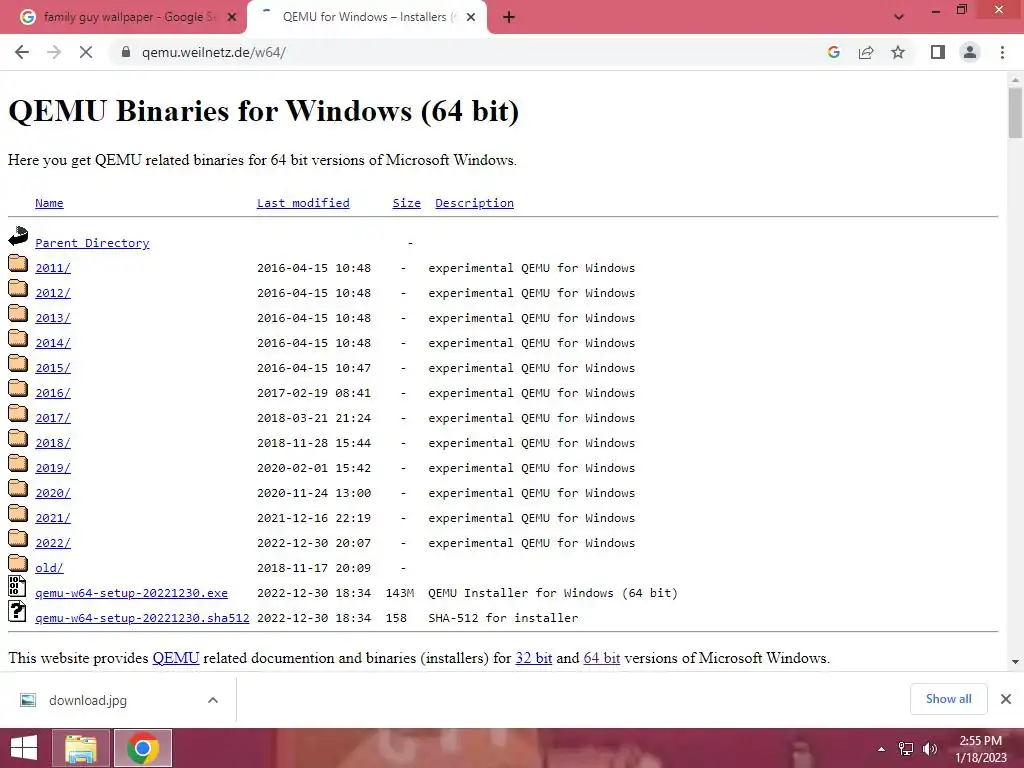Open qemu-w64-setup-20221230.sha512 link
This screenshot has height=768, width=1024.
142,618
